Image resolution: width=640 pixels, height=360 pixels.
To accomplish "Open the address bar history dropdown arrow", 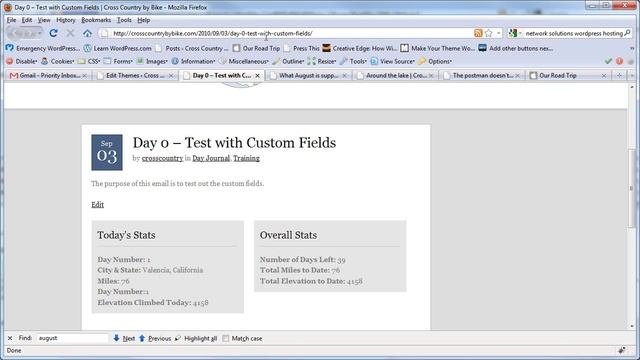I will point(499,33).
